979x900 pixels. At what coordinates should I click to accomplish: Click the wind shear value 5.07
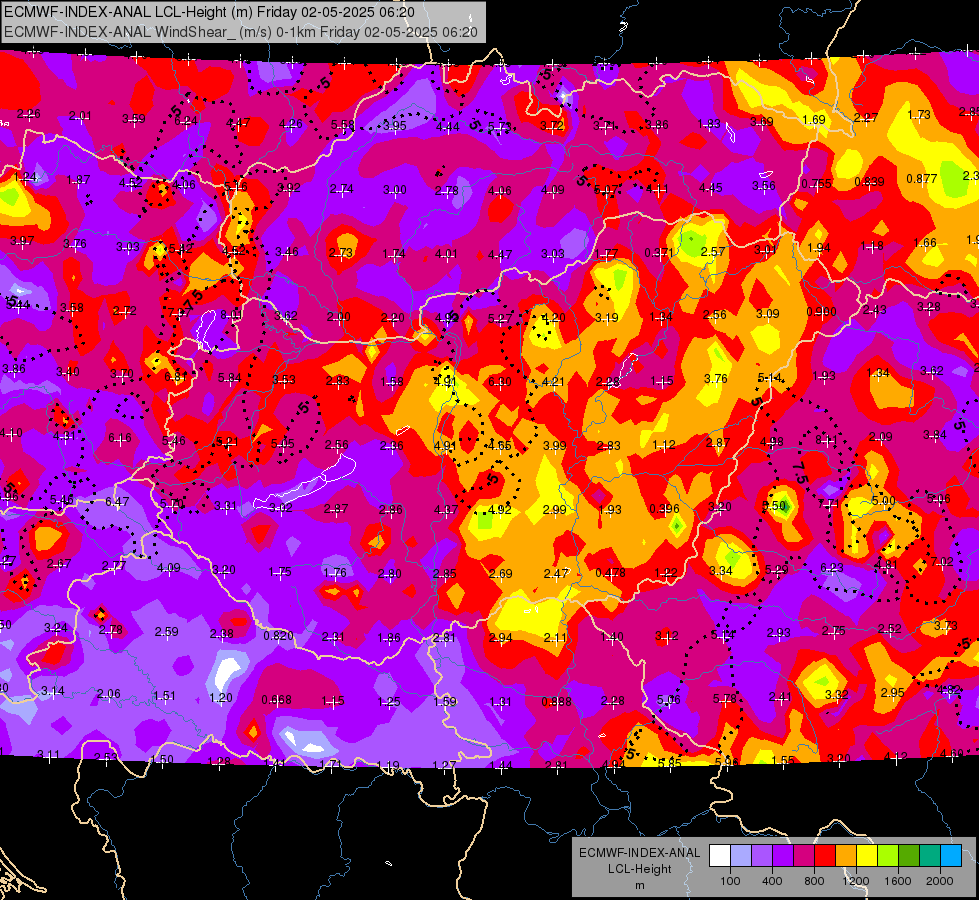[x=606, y=189]
